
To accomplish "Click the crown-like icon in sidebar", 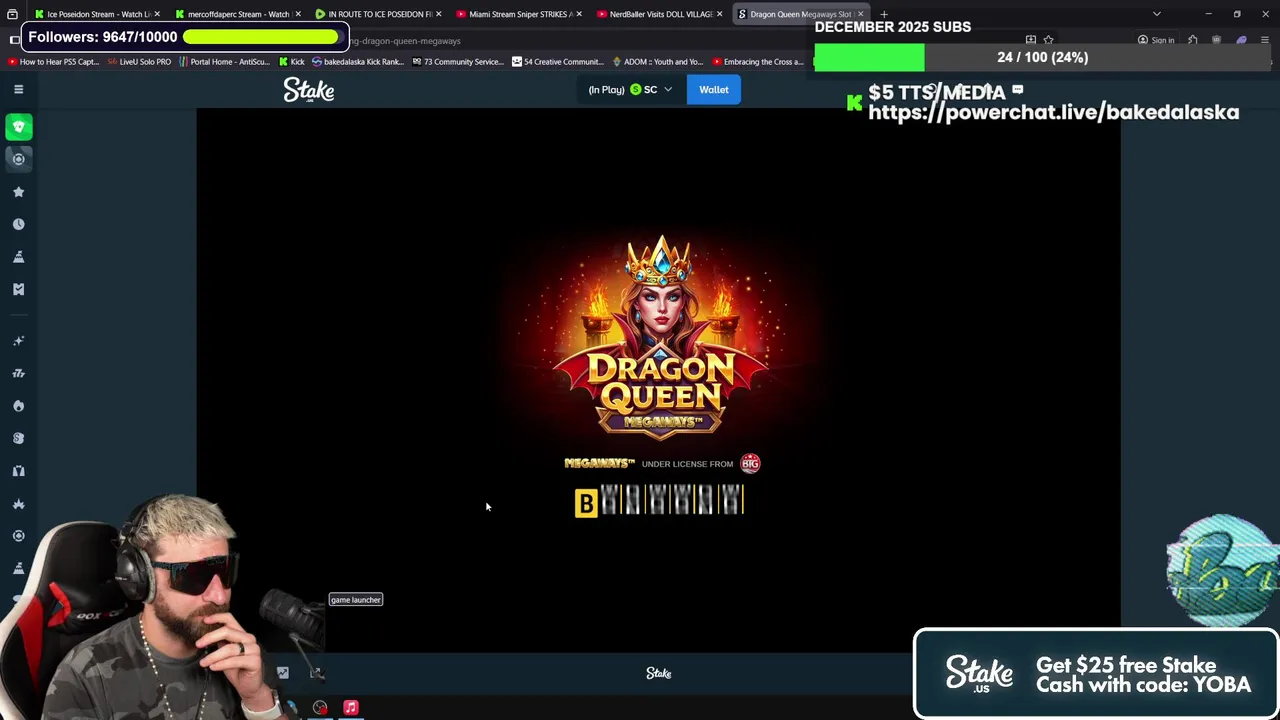I will pos(18,503).
